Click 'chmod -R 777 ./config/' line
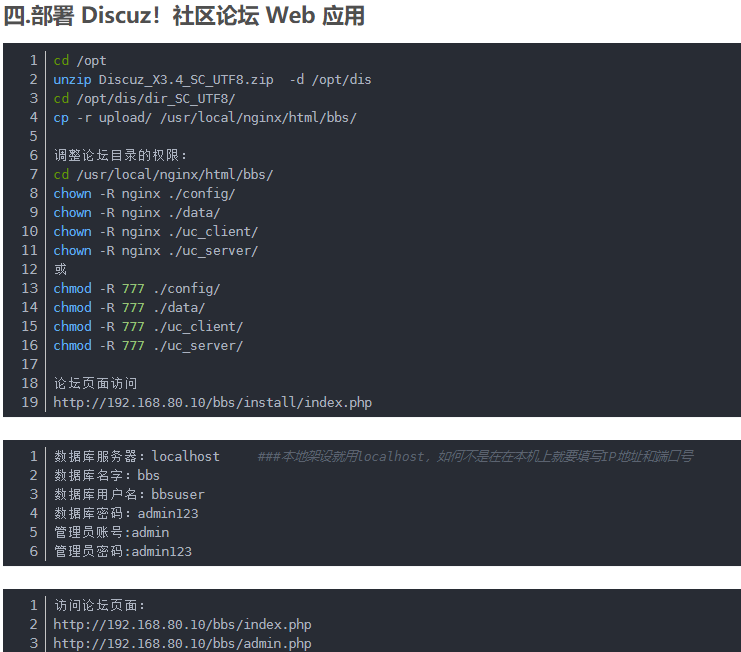Image resolution: width=741 pixels, height=652 pixels. (x=137, y=288)
